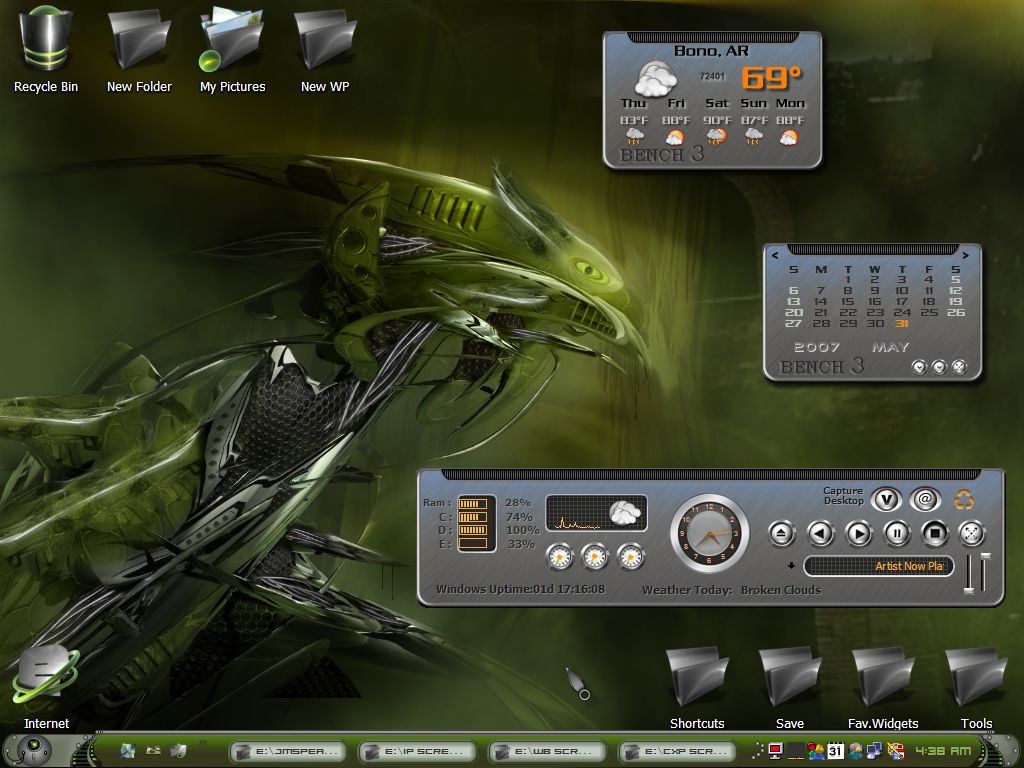This screenshot has height=768, width=1024.
Task: Click the play button in the media widget
Action: pos(859,534)
